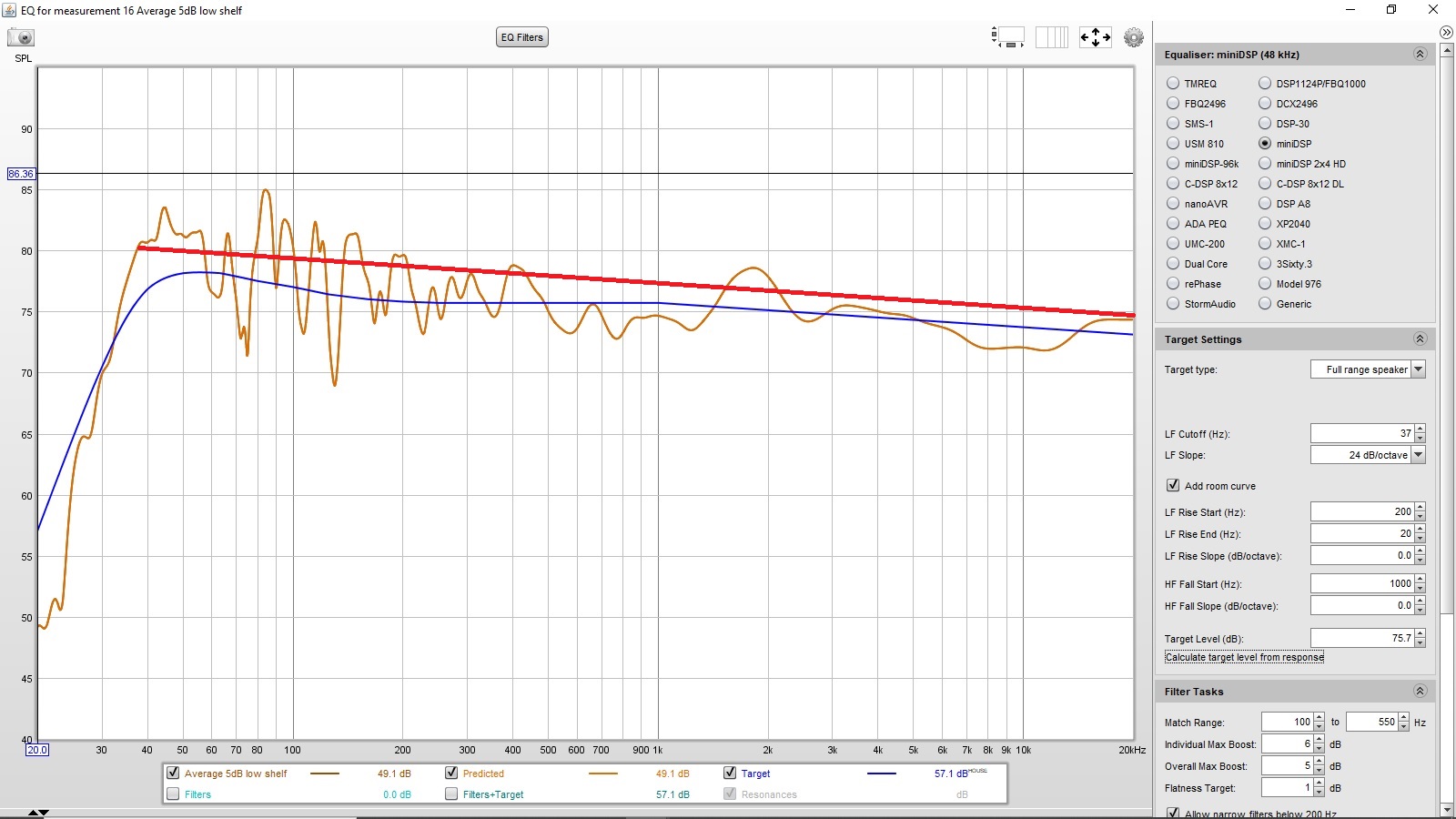Image resolution: width=1456 pixels, height=819 pixels.
Task: Select rePhase equaliser option
Action: [1173, 284]
